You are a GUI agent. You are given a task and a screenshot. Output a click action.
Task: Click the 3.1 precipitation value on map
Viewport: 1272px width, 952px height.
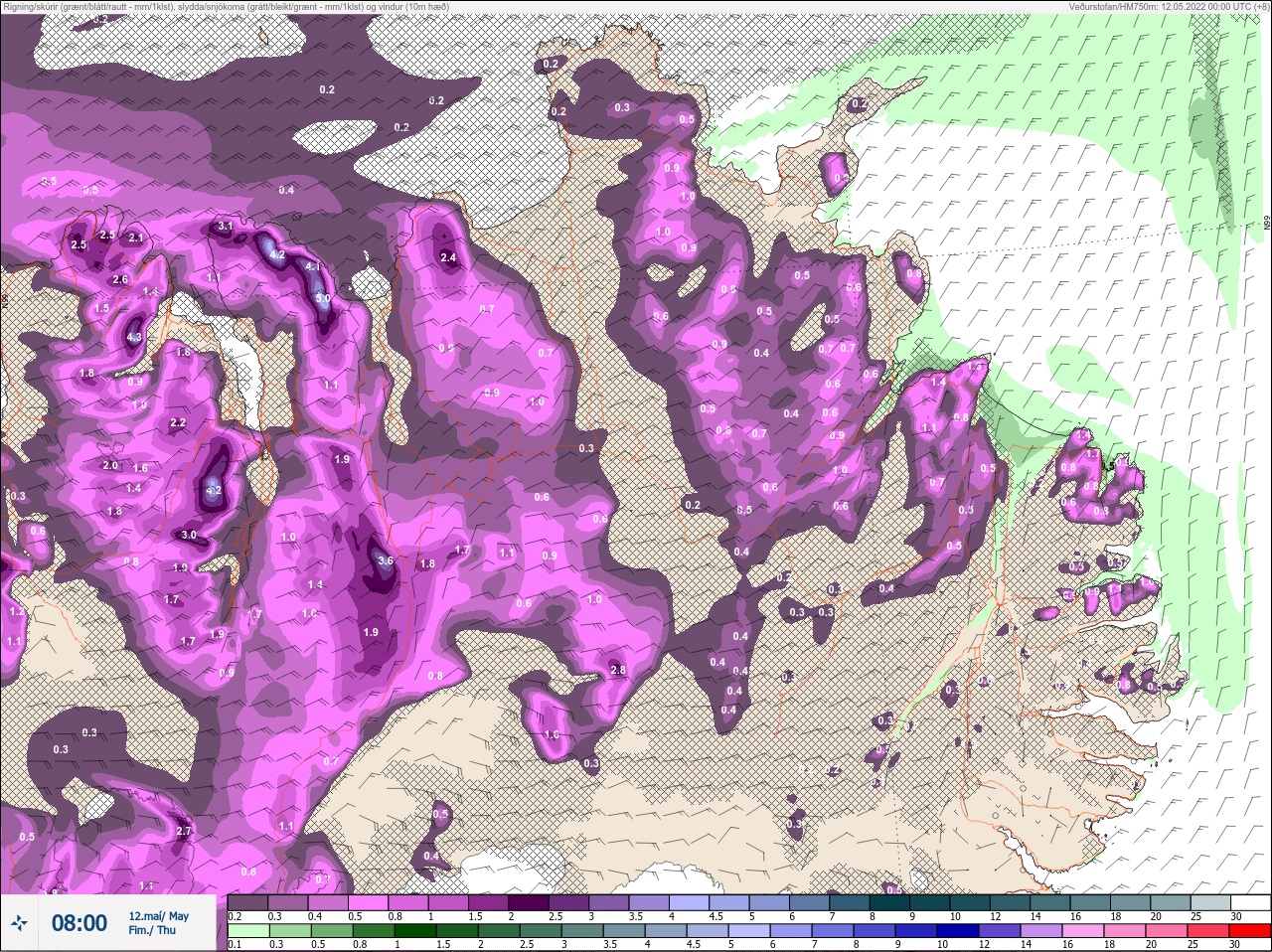(226, 227)
